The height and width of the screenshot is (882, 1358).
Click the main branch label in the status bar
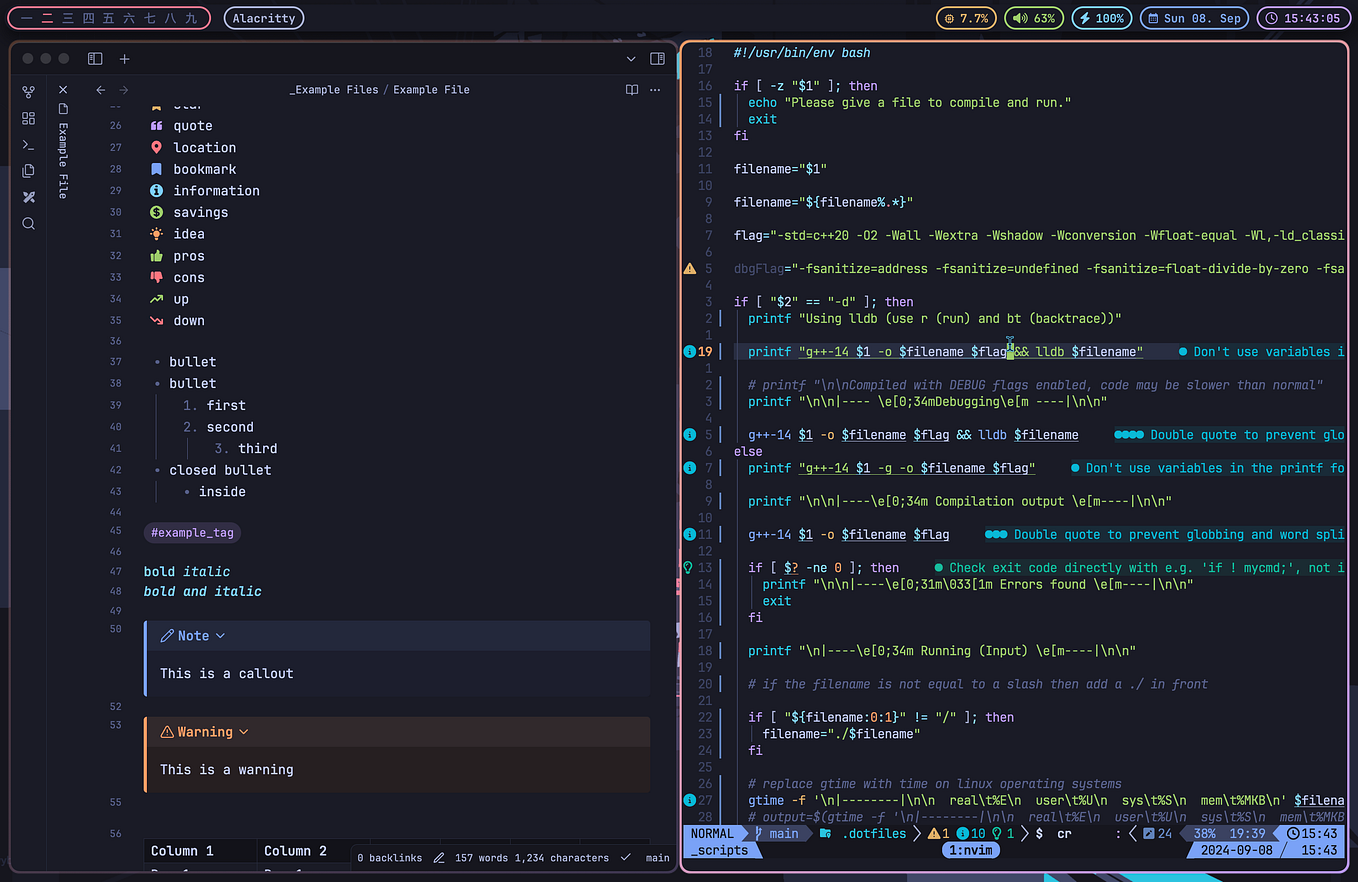(x=785, y=833)
